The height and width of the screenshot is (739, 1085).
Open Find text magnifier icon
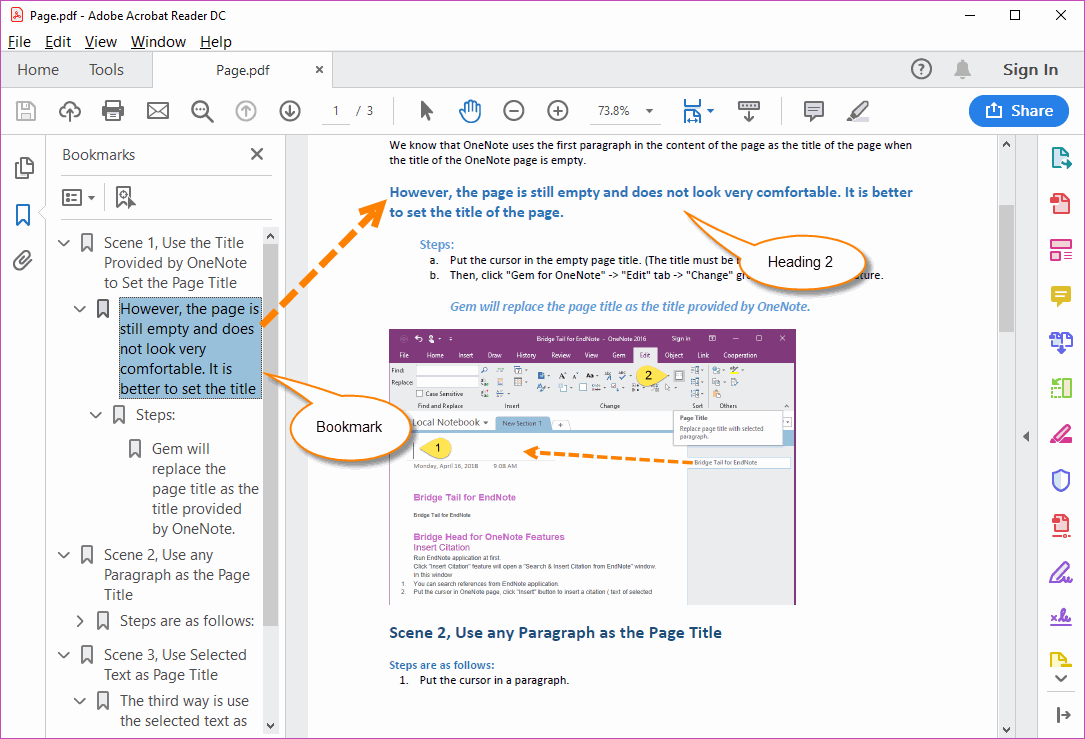[202, 111]
